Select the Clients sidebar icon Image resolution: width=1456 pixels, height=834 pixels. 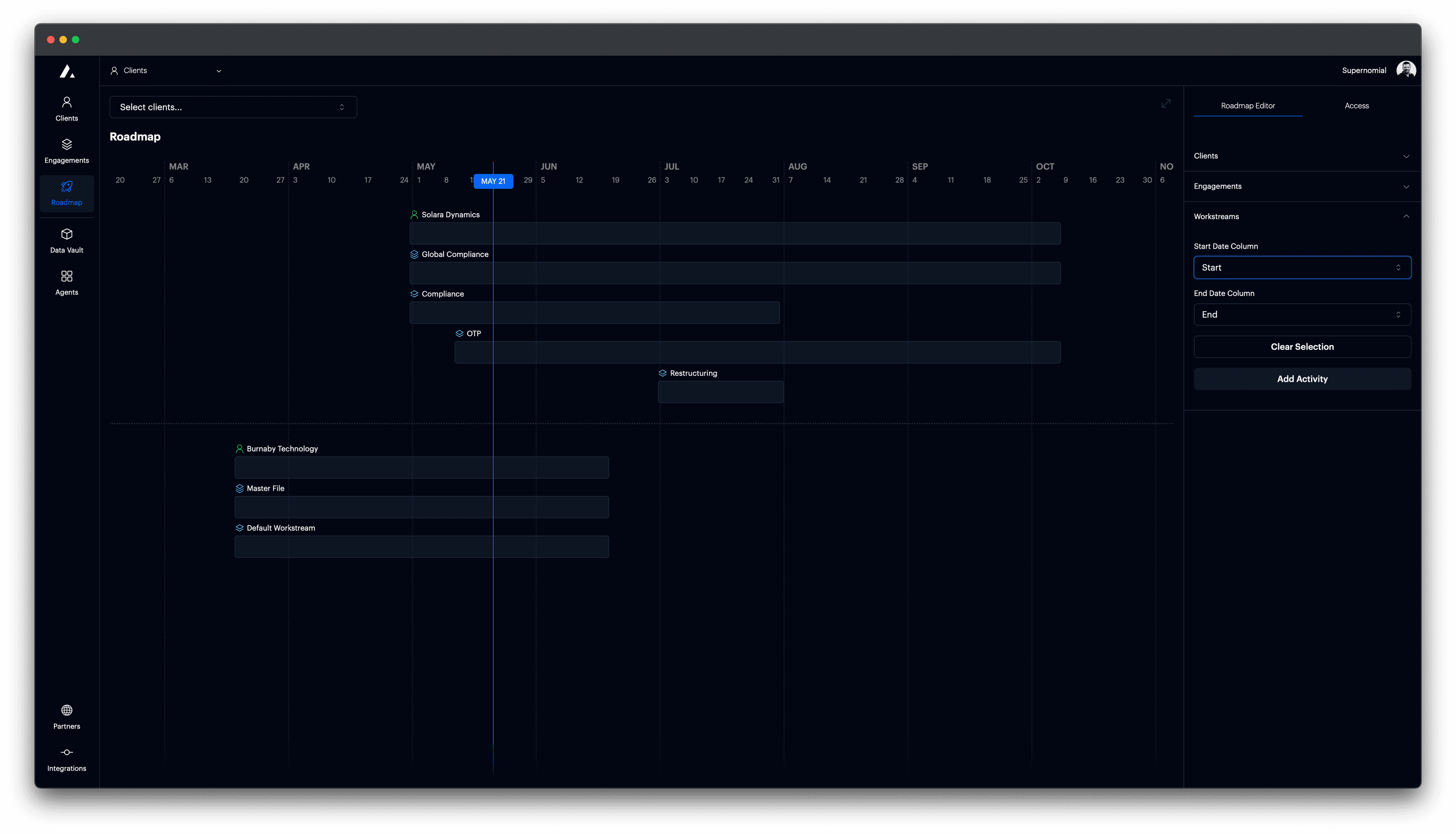[x=66, y=101]
